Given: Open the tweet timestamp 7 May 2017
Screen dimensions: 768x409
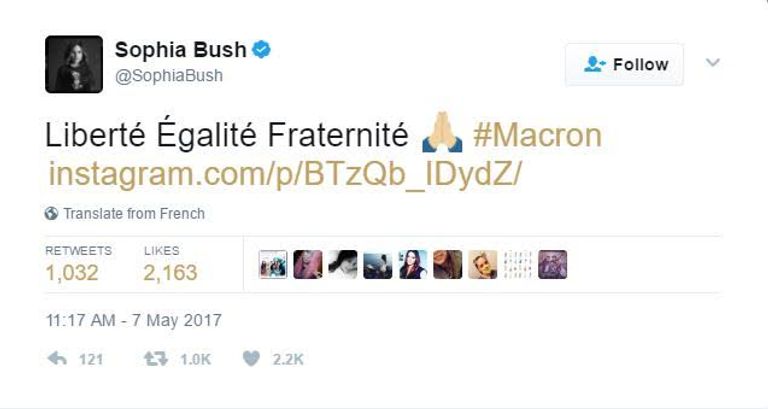Looking at the screenshot, I should (133, 321).
